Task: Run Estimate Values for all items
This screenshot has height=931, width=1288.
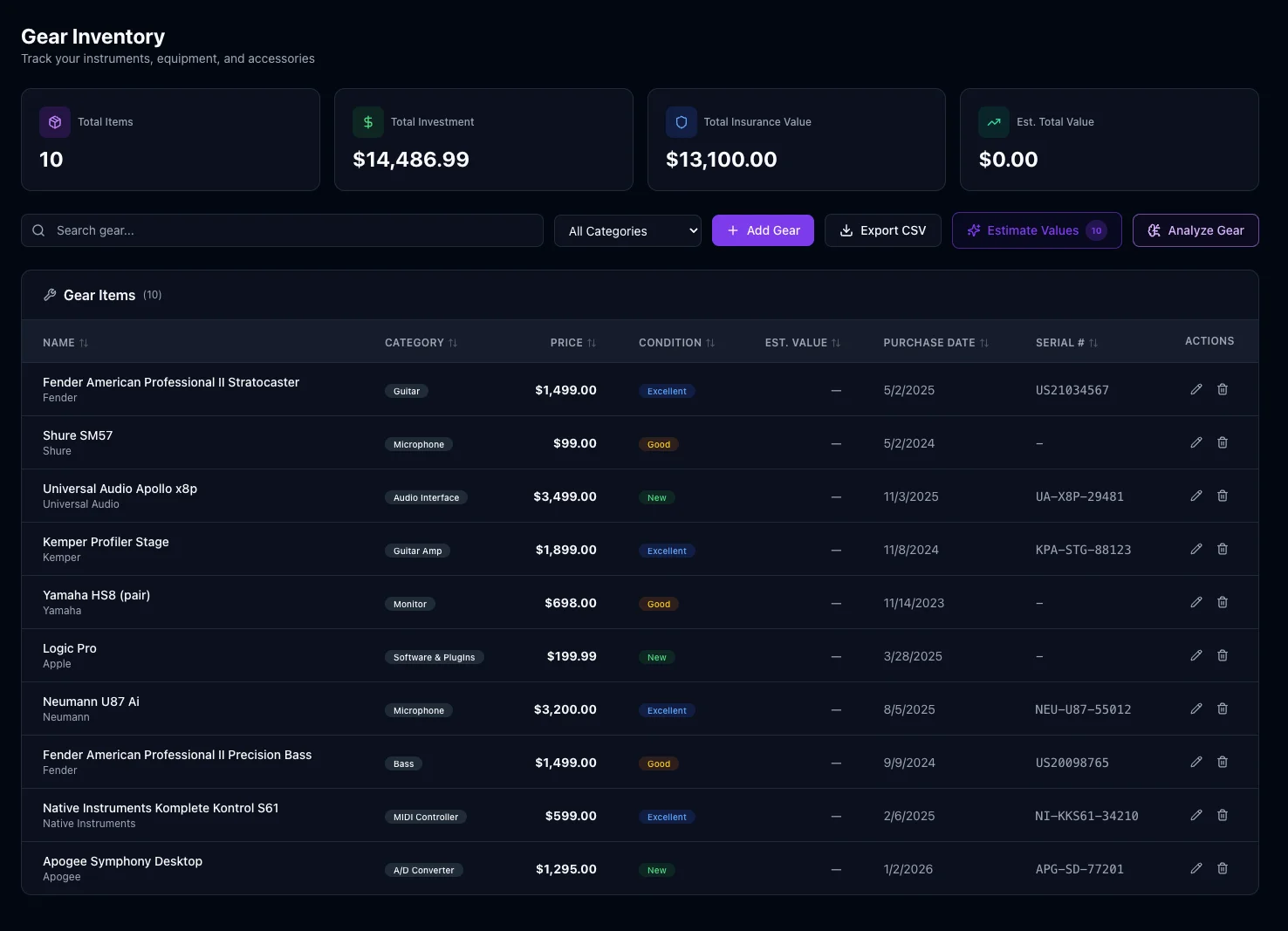Action: click(1037, 230)
